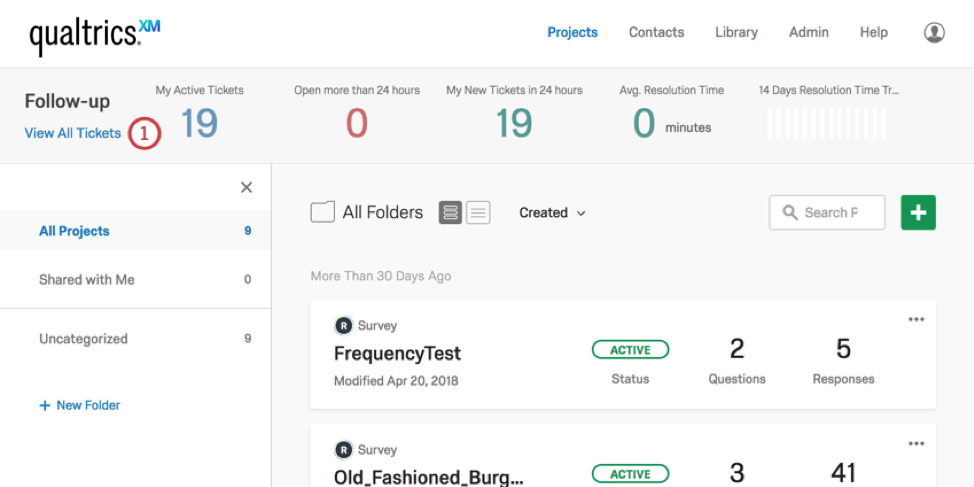Click the Qualtrics XM logo
This screenshot has width=974, height=487.
[94, 35]
